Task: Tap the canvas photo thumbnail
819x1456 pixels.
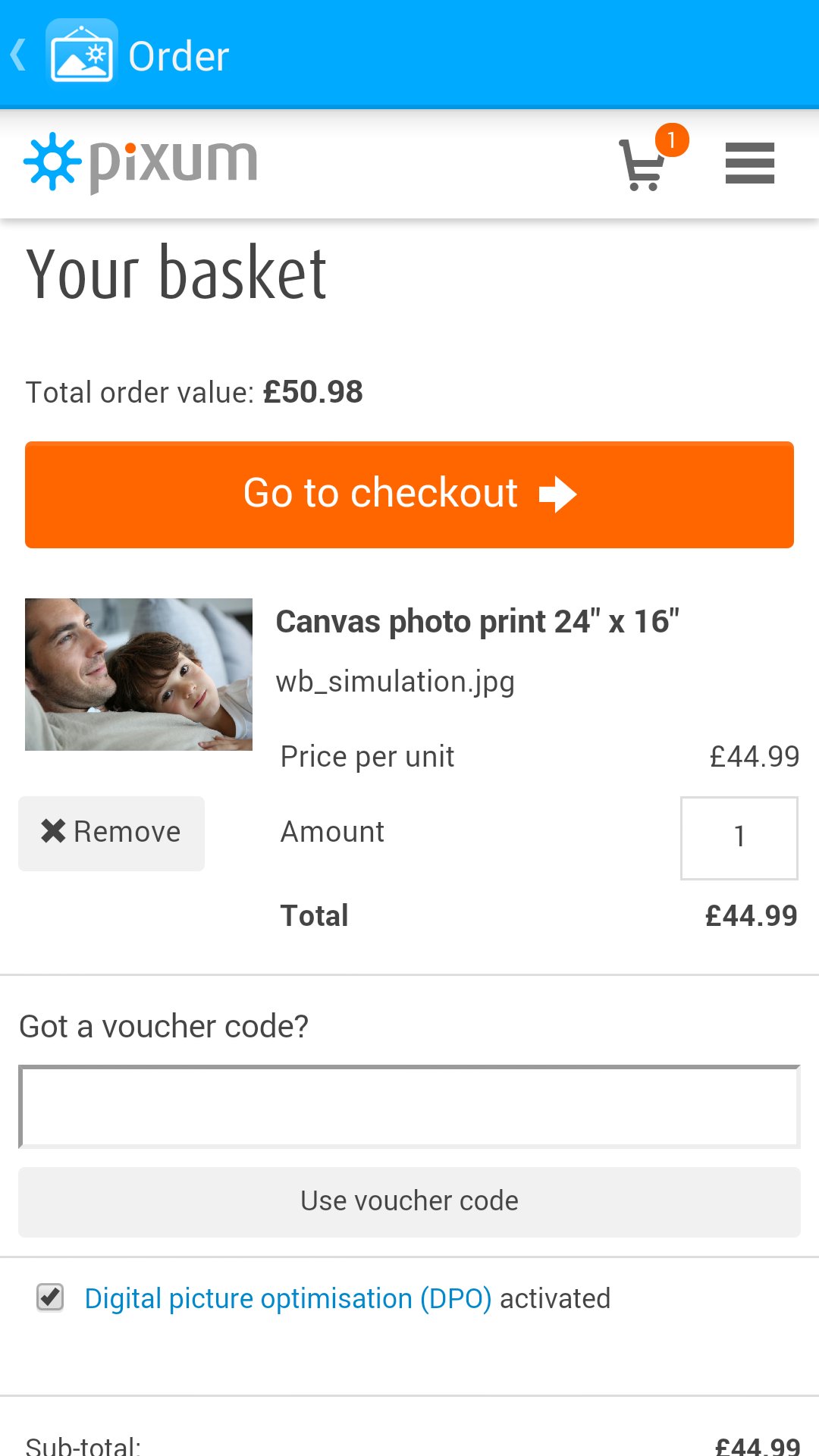Action: coord(139,674)
